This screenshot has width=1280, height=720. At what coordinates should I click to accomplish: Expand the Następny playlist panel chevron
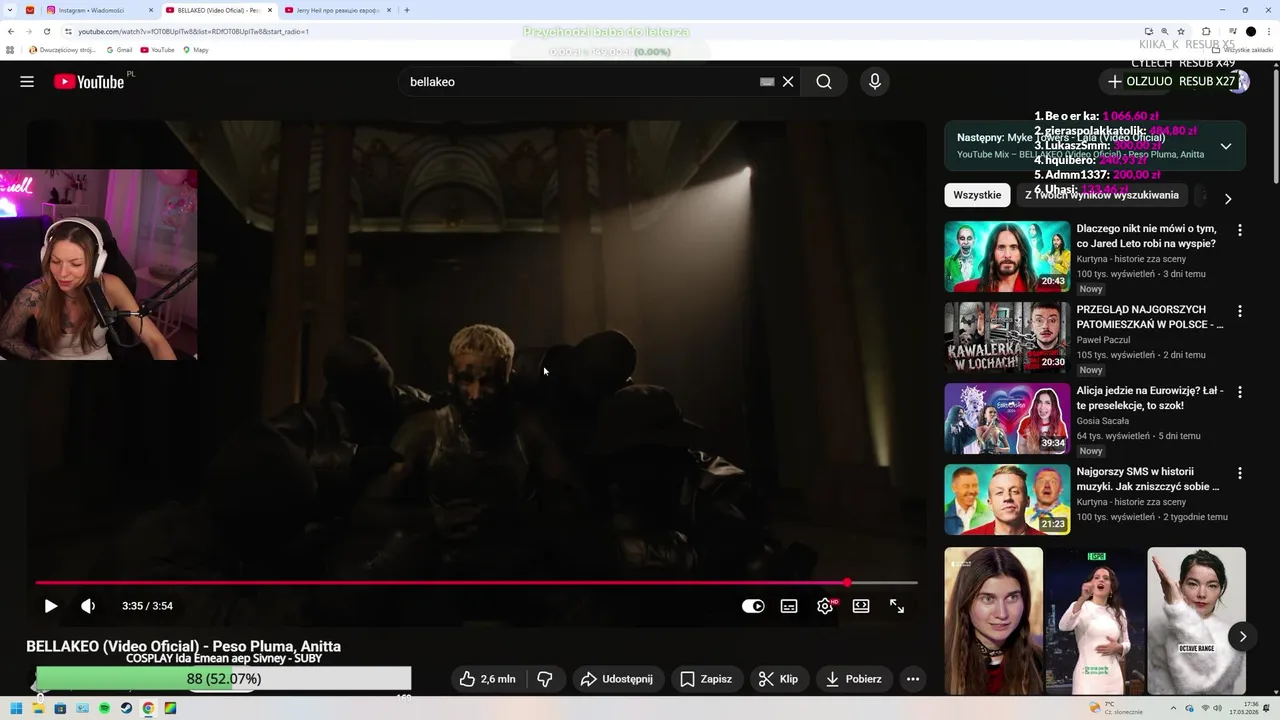tap(1225, 146)
